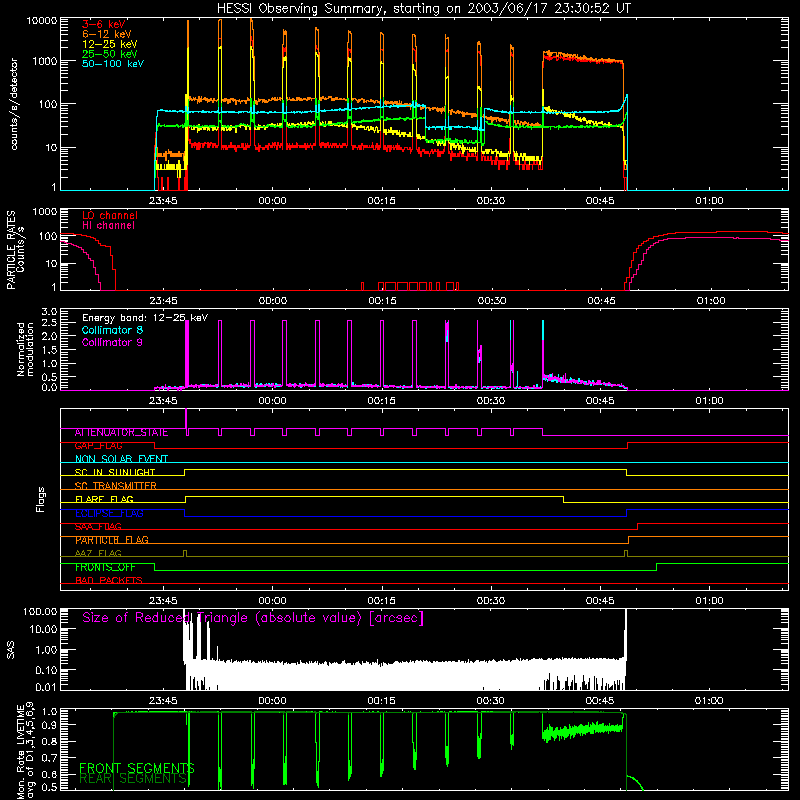
Task: Click "00:45" under the Flags panel
Action: [601, 601]
